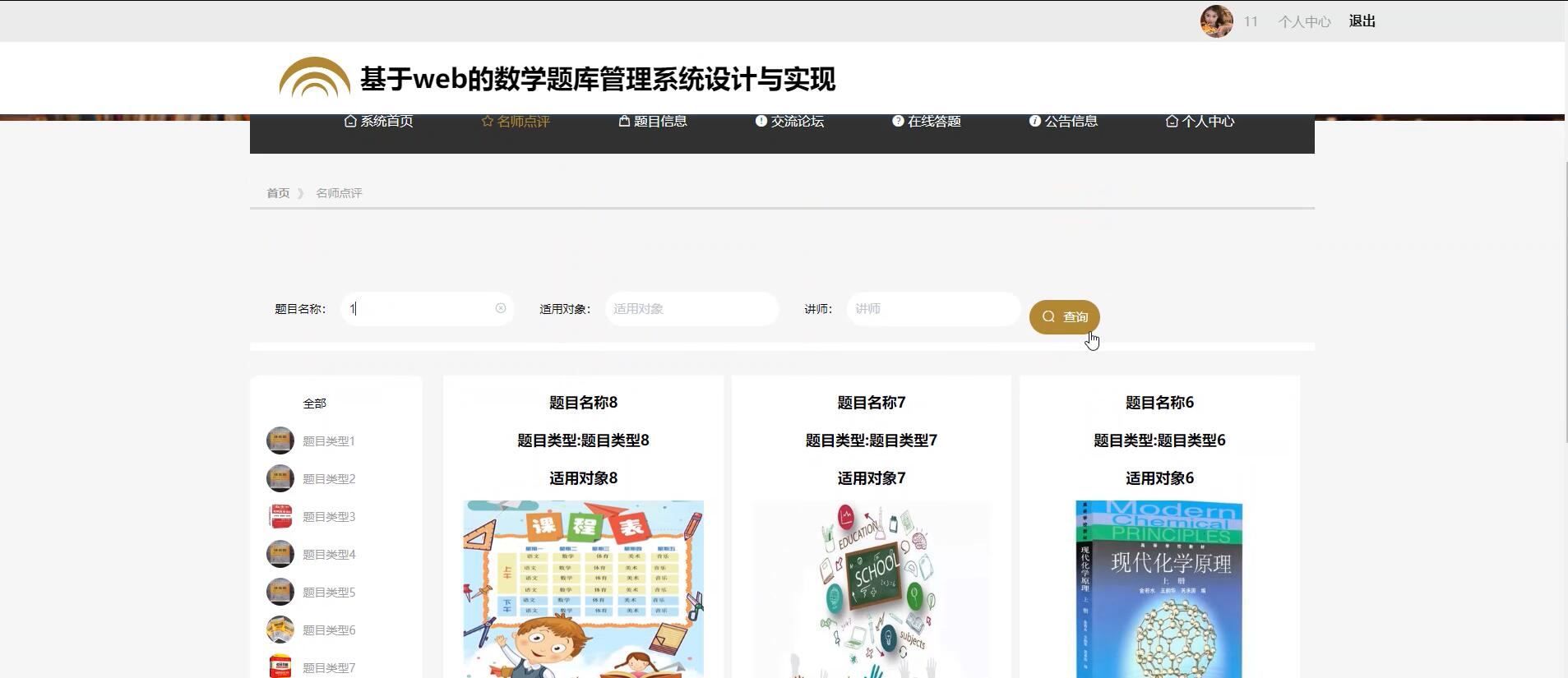Select 题目类型2 category label
The height and width of the screenshot is (678, 1568).
(329, 479)
